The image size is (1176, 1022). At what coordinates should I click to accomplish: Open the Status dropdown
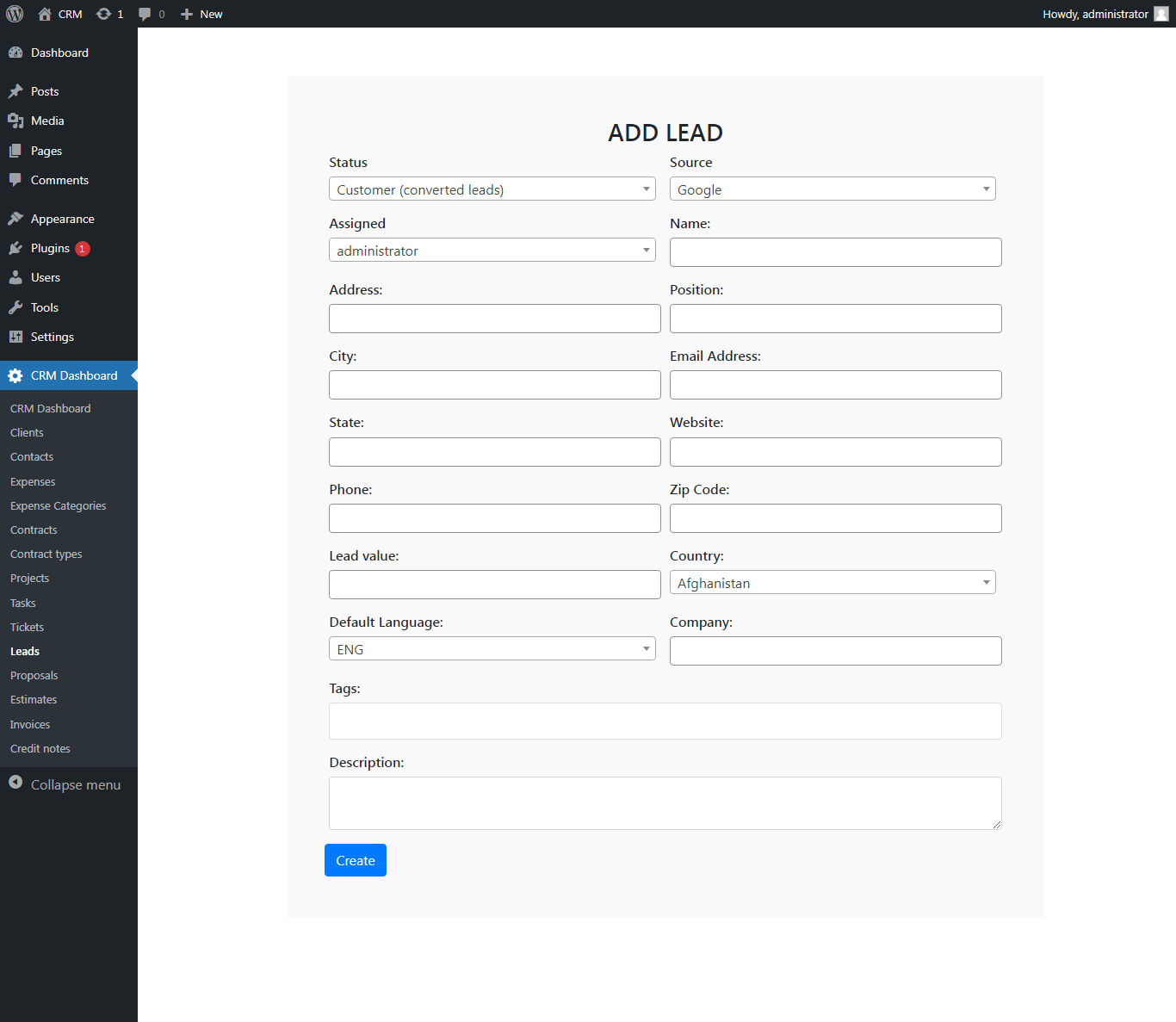(492, 189)
